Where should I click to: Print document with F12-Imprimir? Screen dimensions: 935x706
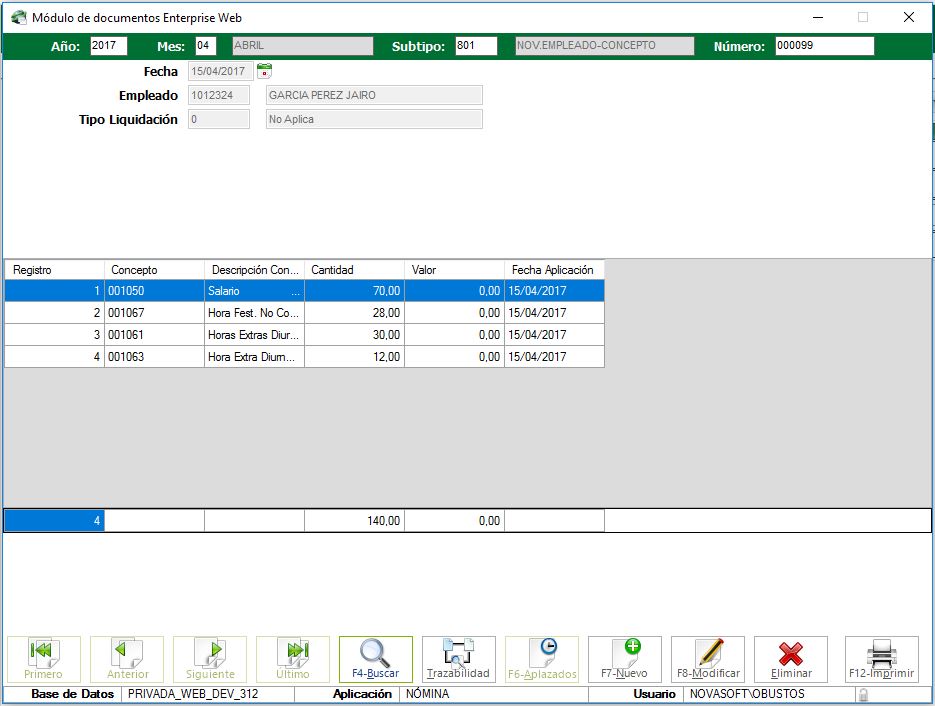coord(881,659)
